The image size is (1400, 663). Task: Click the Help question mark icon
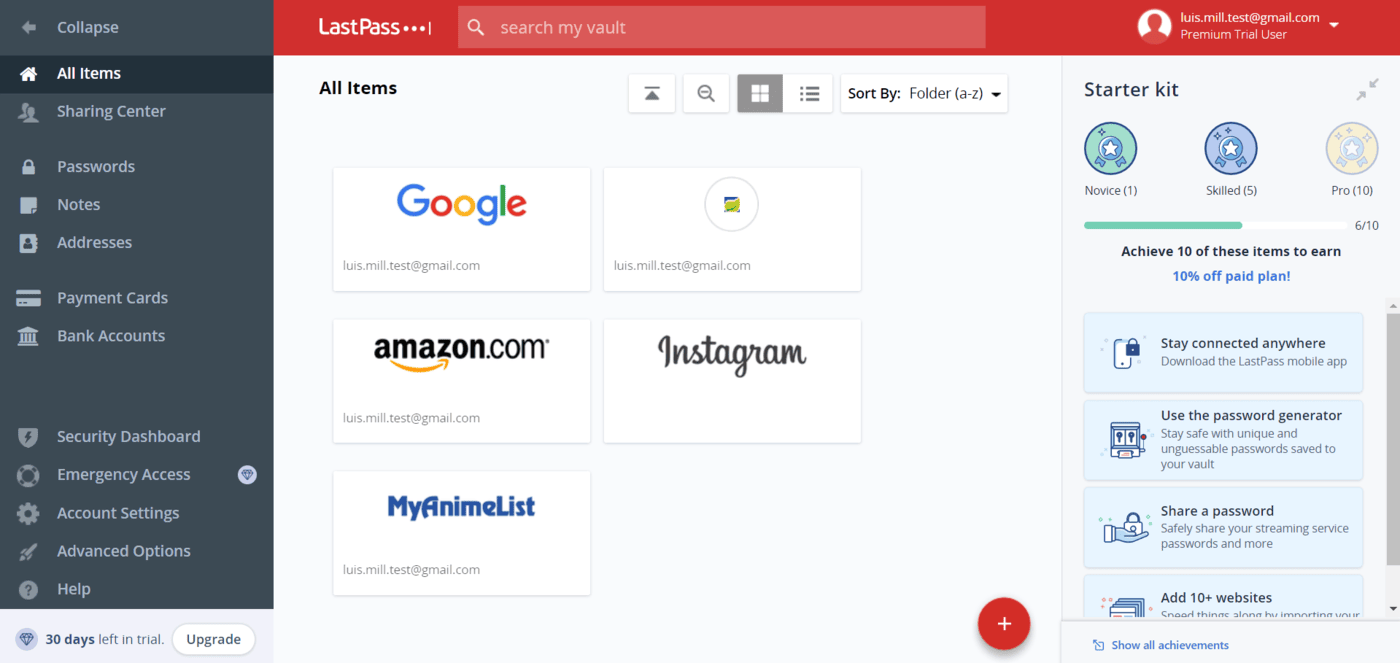(28, 589)
